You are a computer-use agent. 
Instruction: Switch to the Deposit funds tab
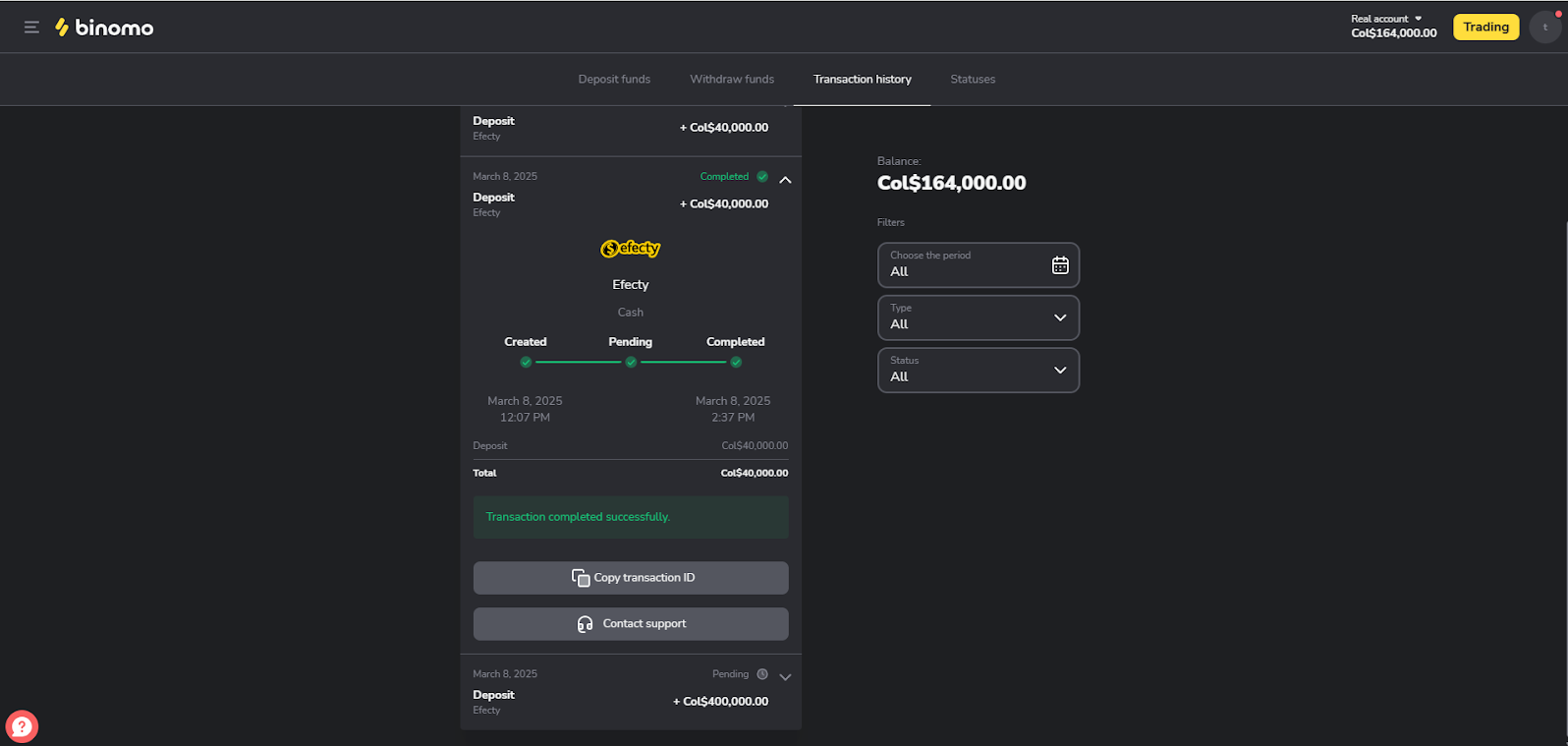[614, 80]
